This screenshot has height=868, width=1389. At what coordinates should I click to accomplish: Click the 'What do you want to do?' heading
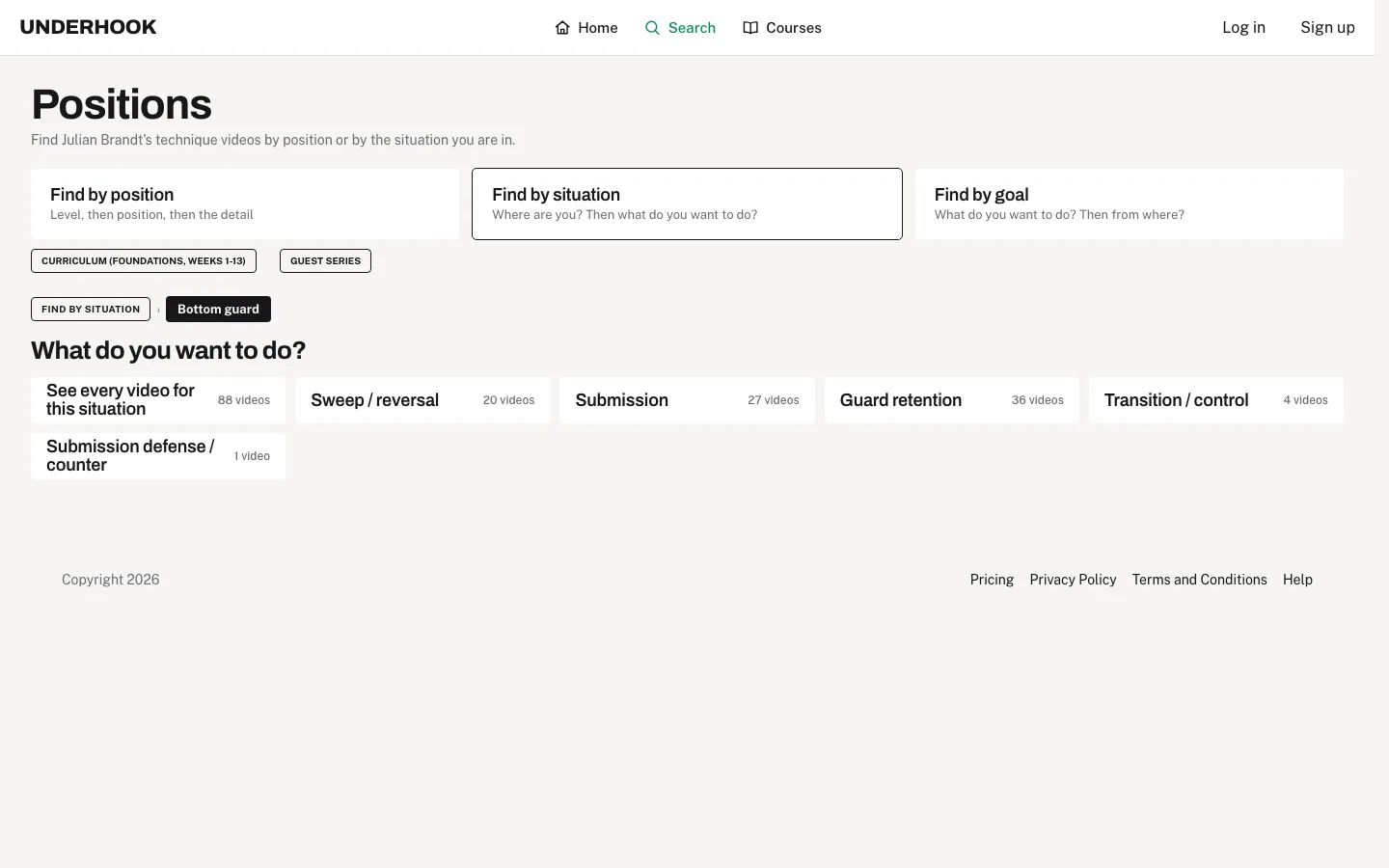coord(168,350)
